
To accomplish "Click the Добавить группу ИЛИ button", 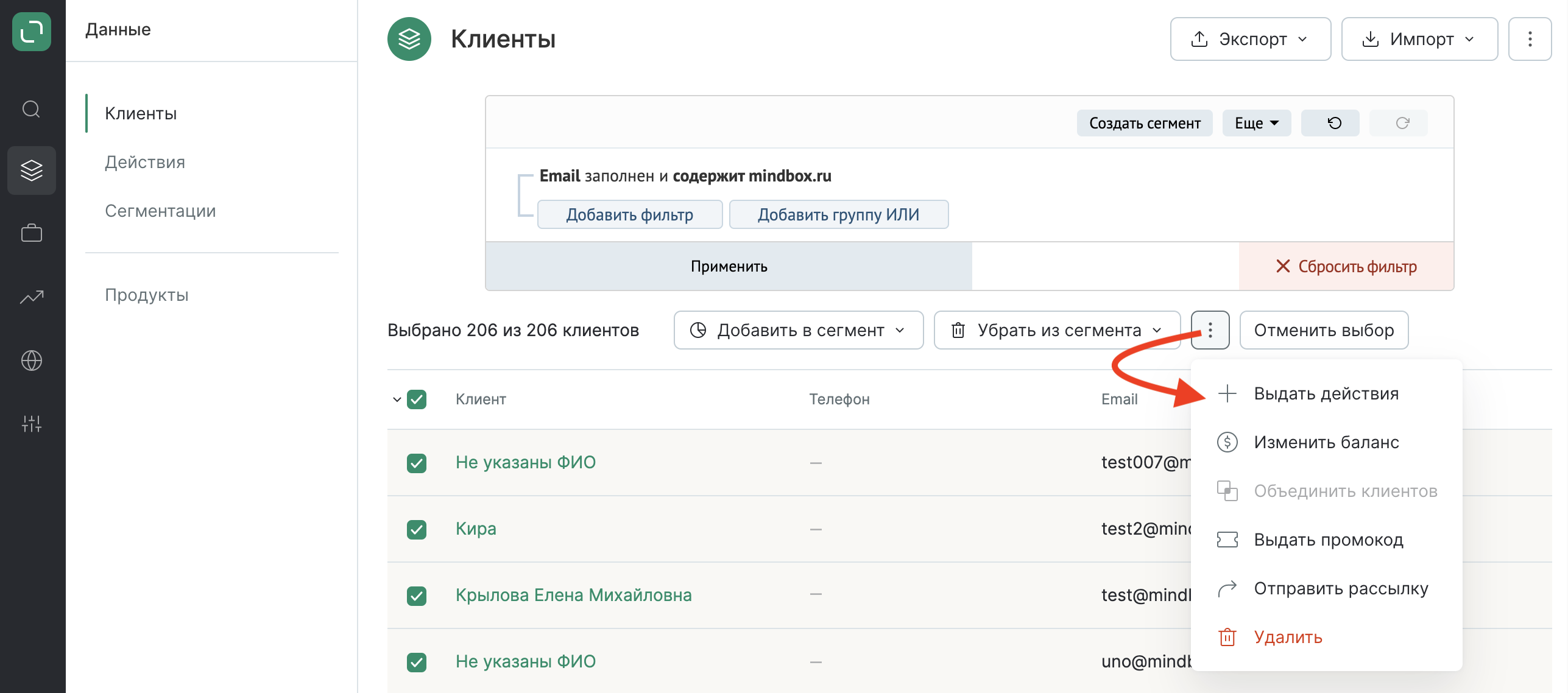I will [839, 214].
